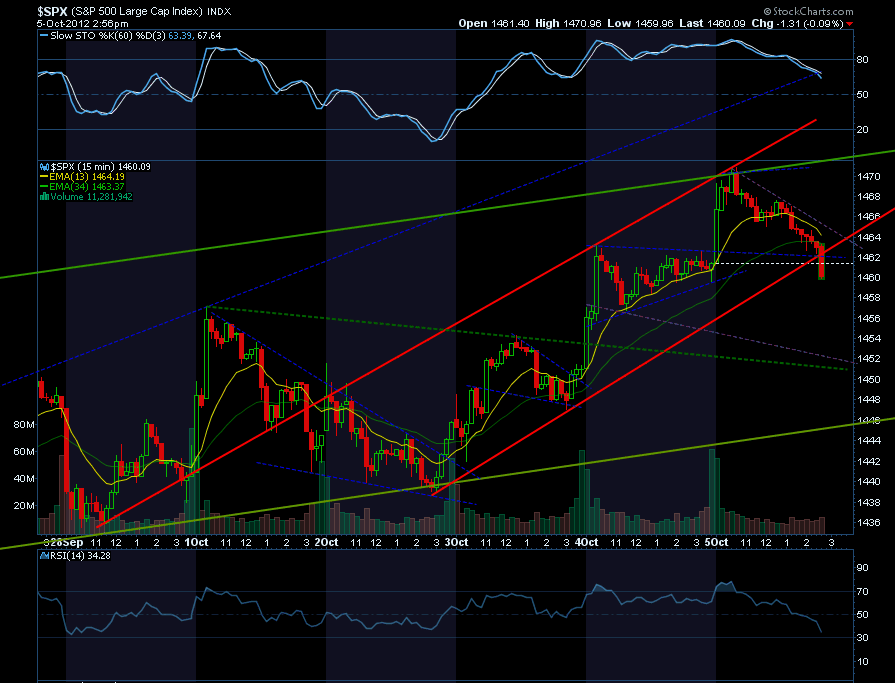Click the 1468 price axis label
Screen dimensions: 895x683
coord(869,197)
